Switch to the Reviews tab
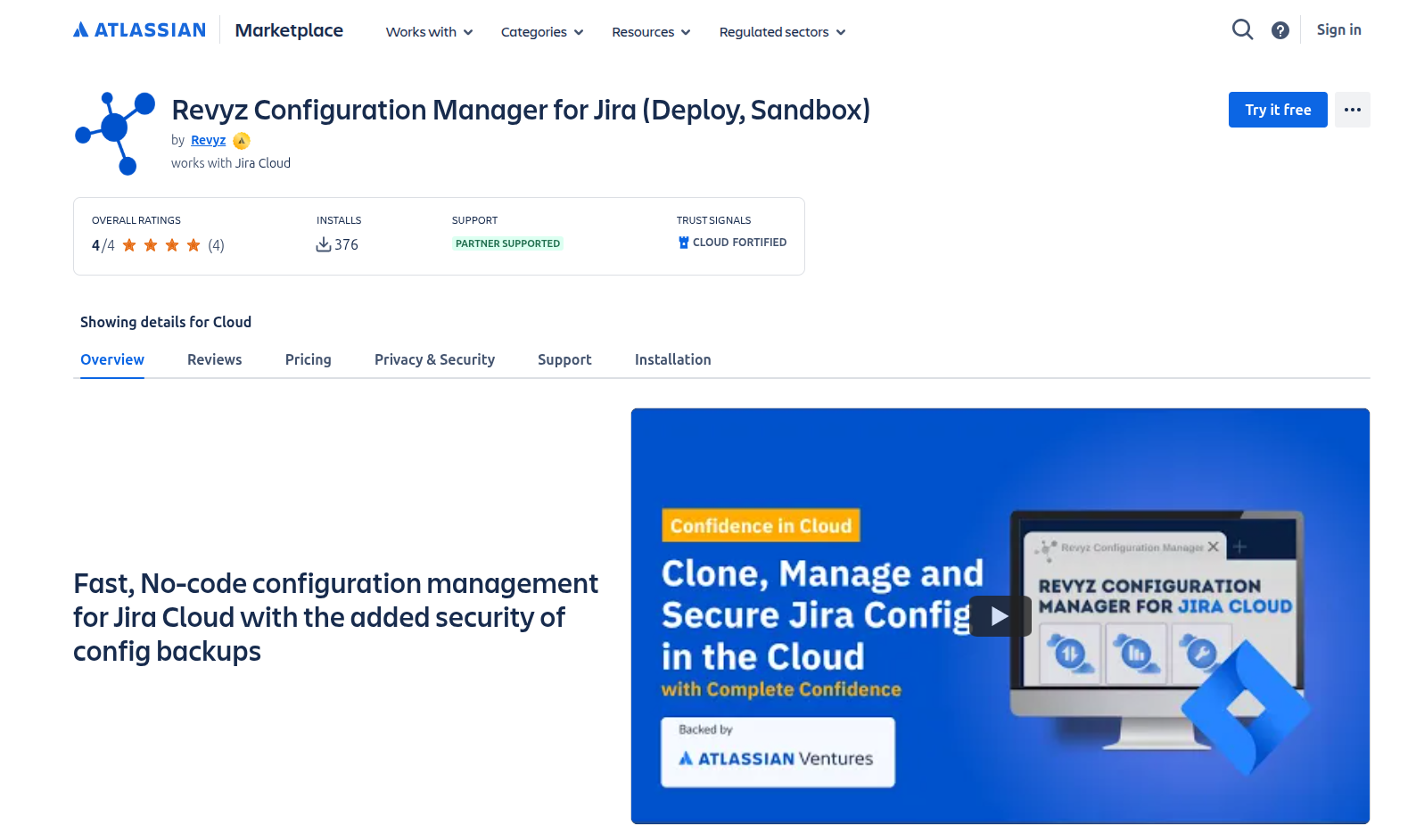Viewport: 1416px width, 840px height. [x=214, y=359]
